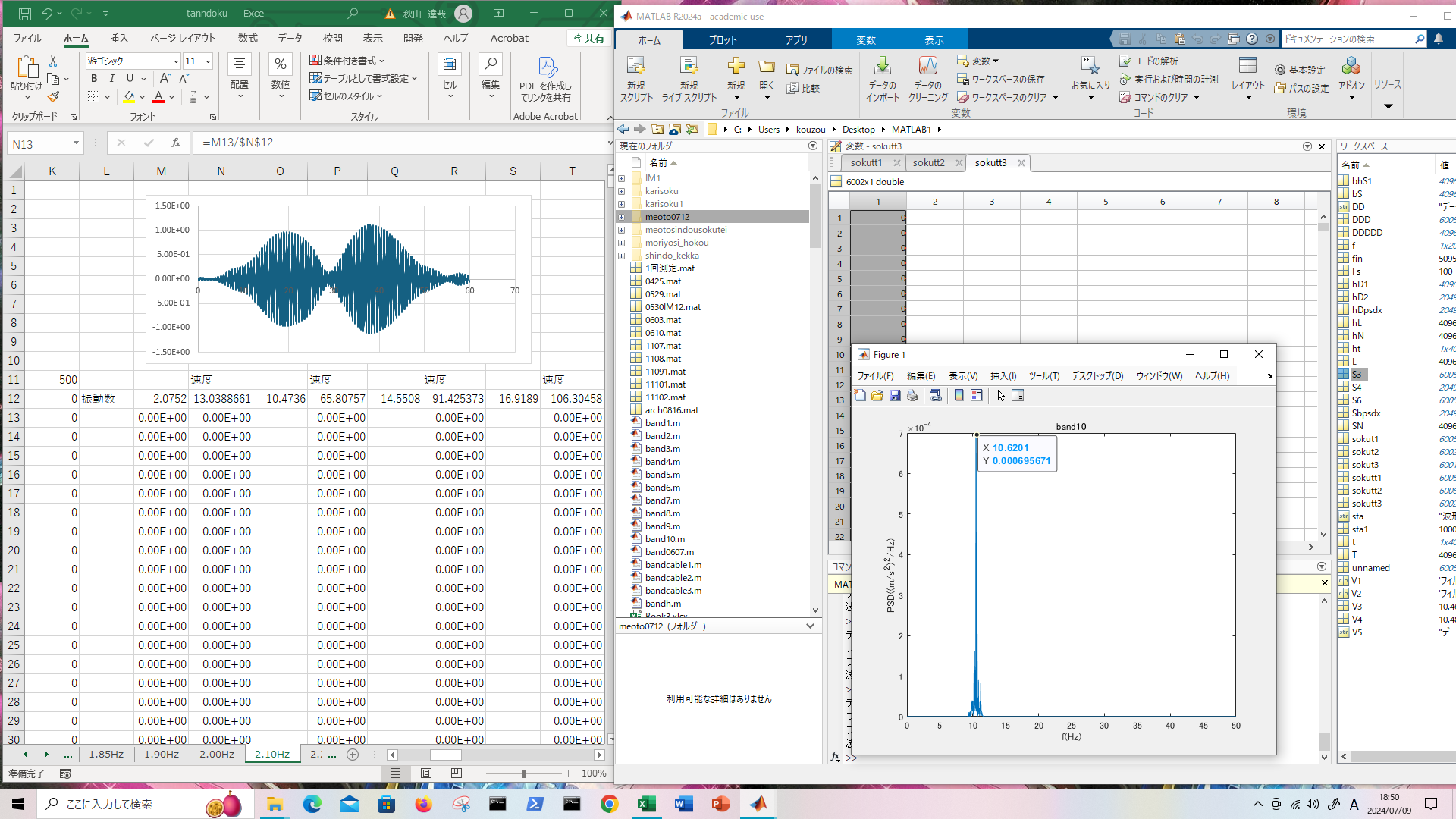Click the Format Painter brush icon
Screen dimensions: 1456x819
click(53, 97)
